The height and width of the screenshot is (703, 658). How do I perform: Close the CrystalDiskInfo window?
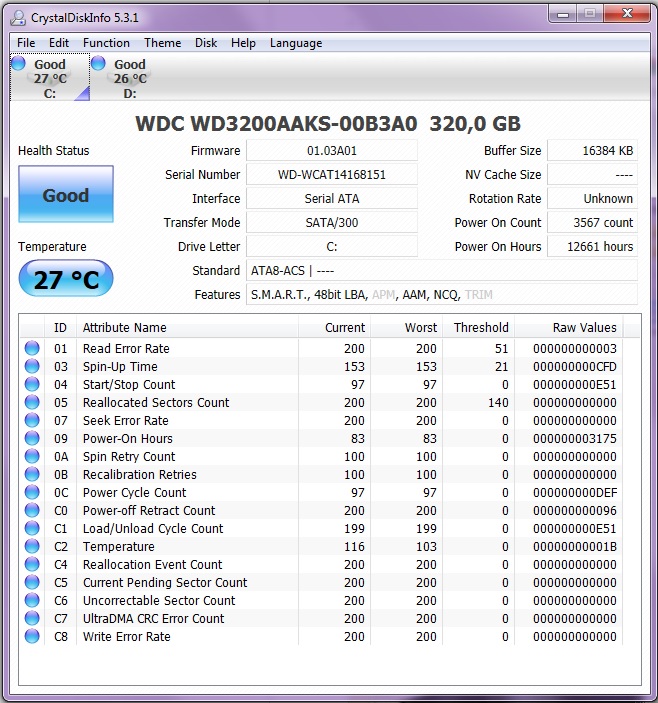click(x=627, y=14)
